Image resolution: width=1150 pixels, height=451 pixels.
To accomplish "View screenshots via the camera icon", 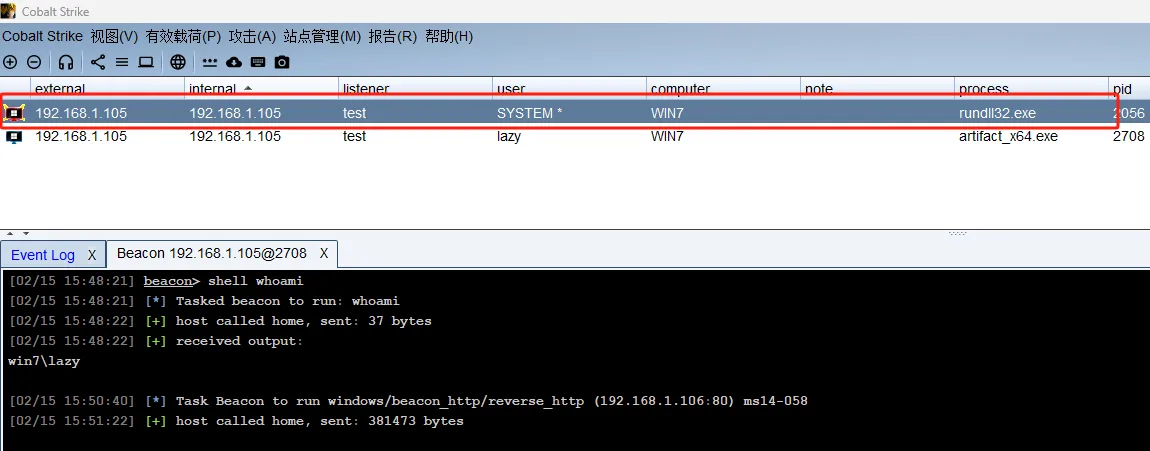I will coord(282,62).
